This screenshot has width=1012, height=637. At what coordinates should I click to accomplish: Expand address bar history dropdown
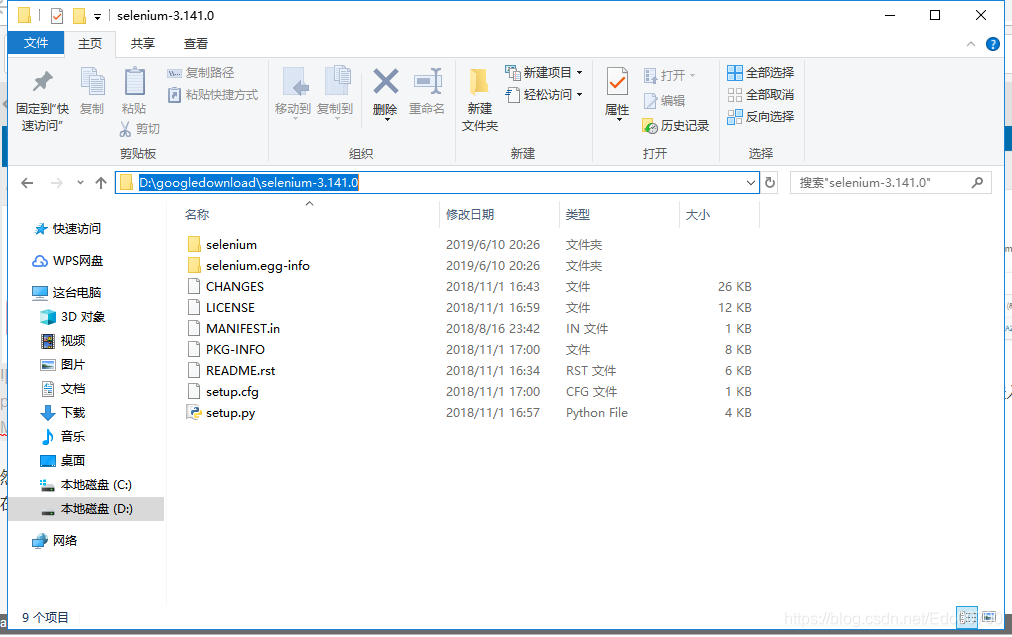[751, 183]
